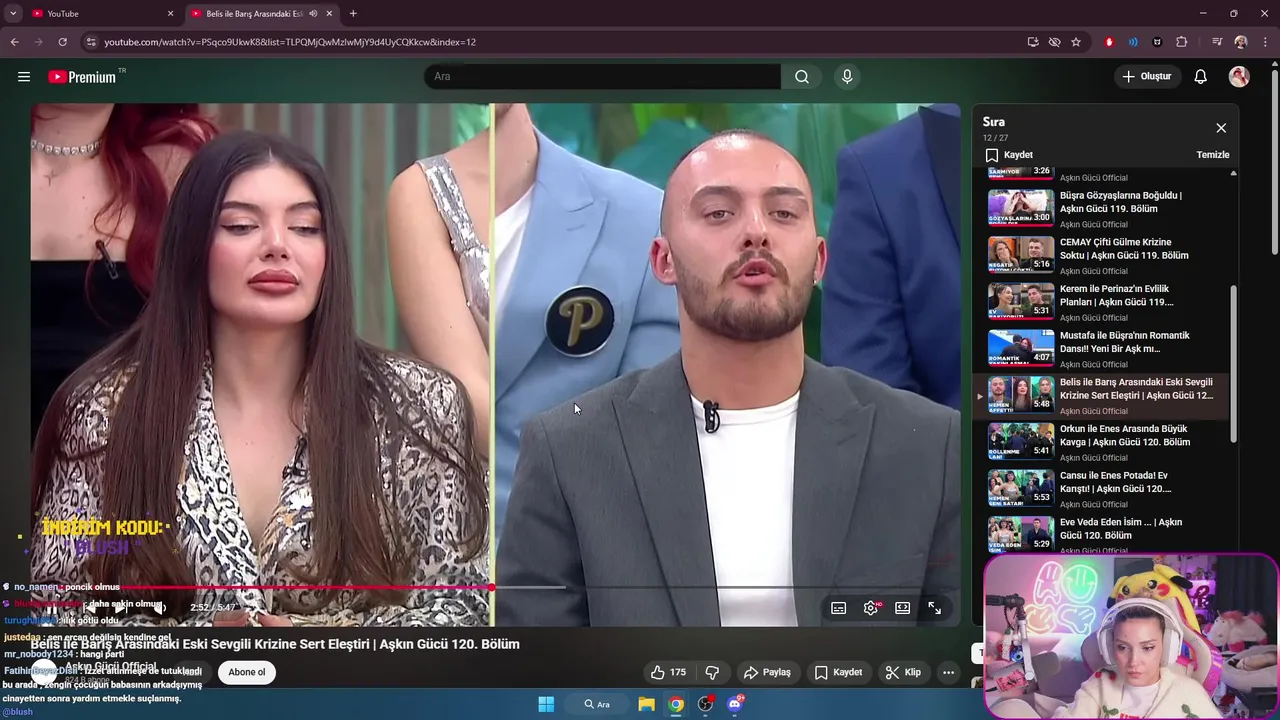
Task: View site information icon in address bar
Action: coord(91,42)
